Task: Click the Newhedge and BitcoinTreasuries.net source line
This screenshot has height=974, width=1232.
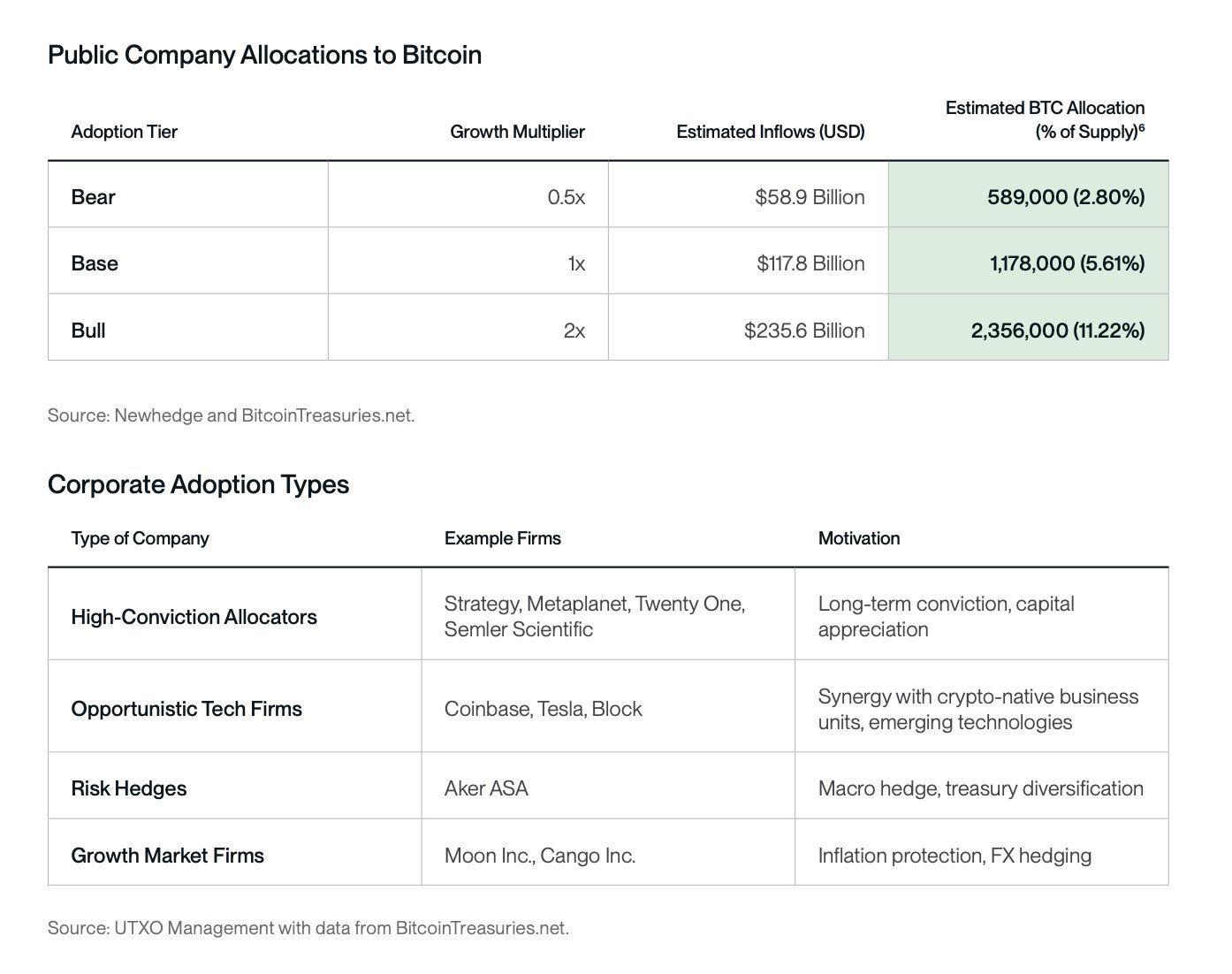Action: point(231,415)
